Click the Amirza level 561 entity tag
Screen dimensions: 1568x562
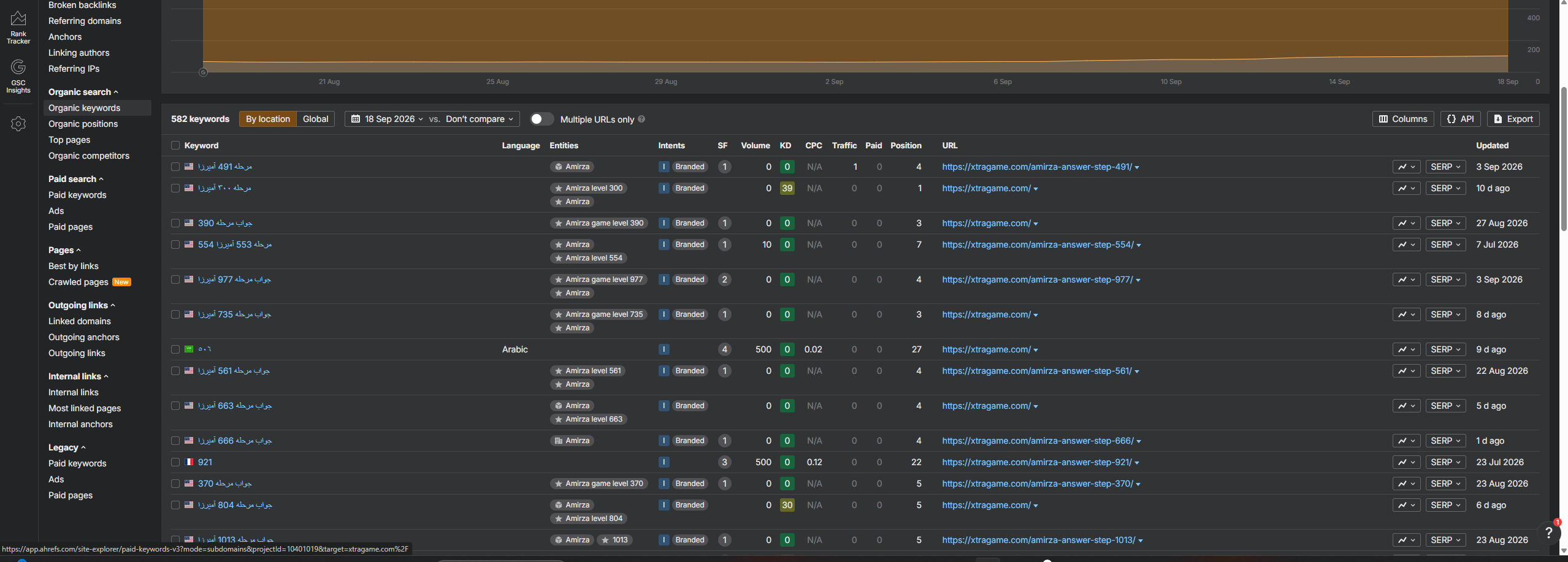(x=587, y=371)
